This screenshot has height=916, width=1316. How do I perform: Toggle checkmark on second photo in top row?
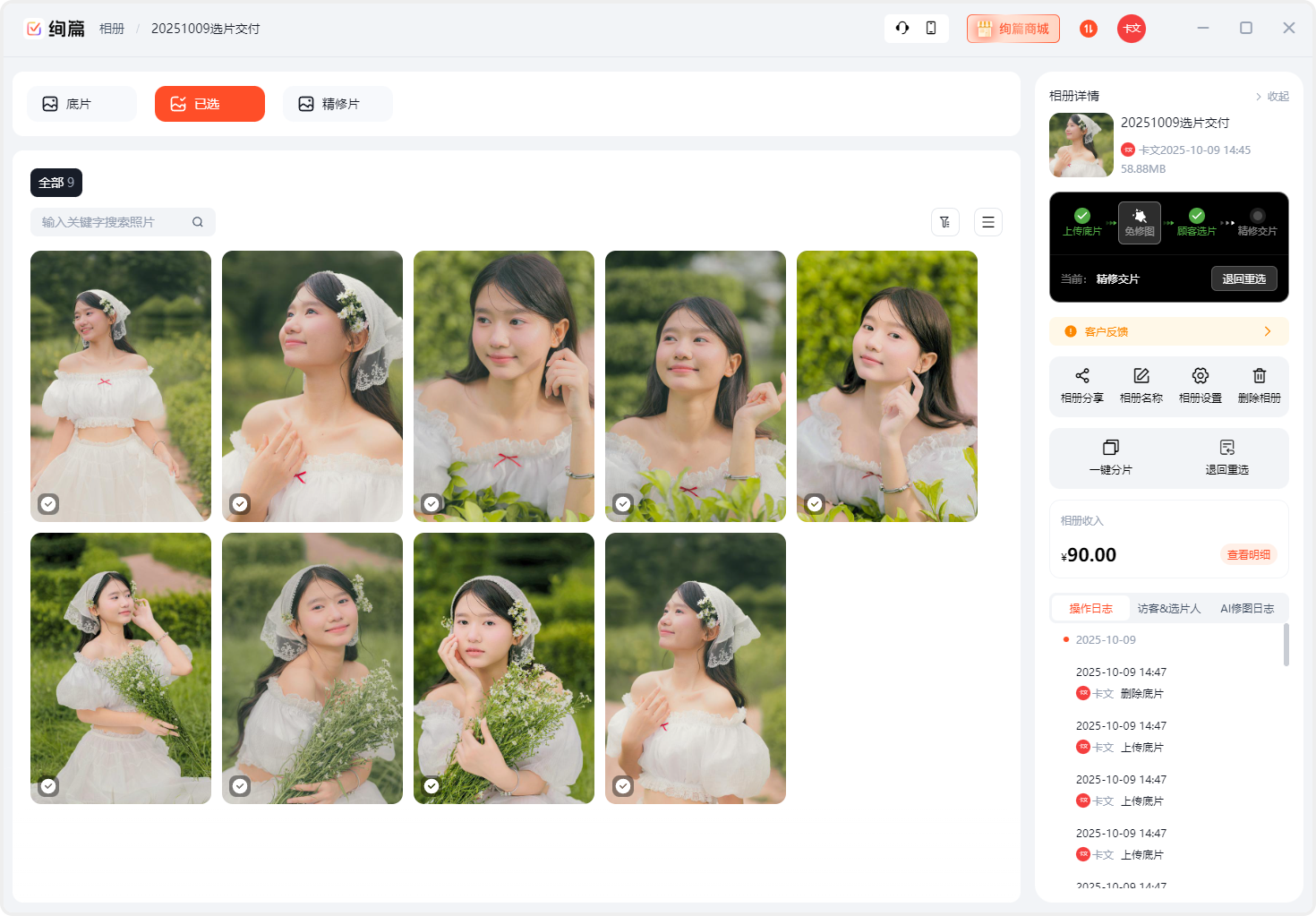pos(240,504)
